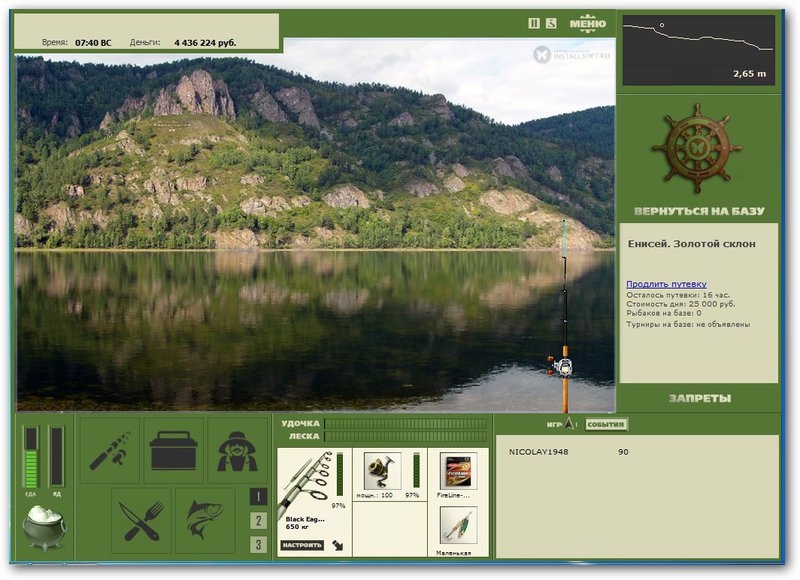
Task: Open the tackle box icon
Action: [173, 450]
